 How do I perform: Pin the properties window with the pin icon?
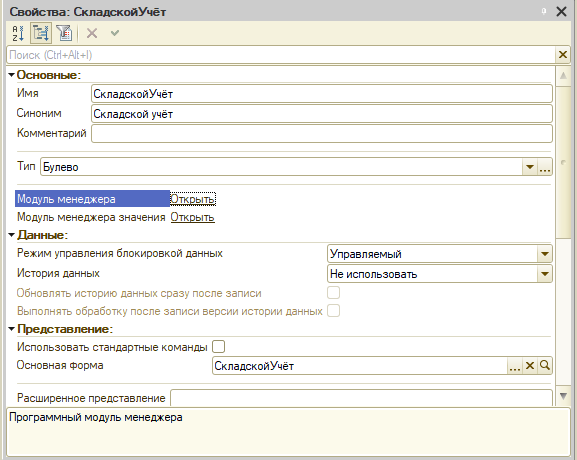click(x=544, y=11)
